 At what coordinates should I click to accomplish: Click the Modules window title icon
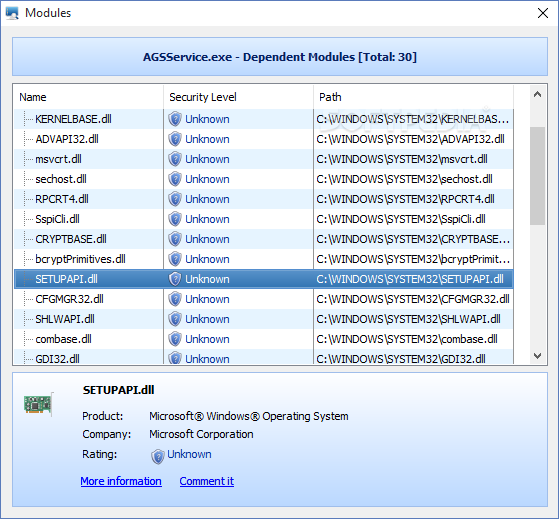point(12,13)
